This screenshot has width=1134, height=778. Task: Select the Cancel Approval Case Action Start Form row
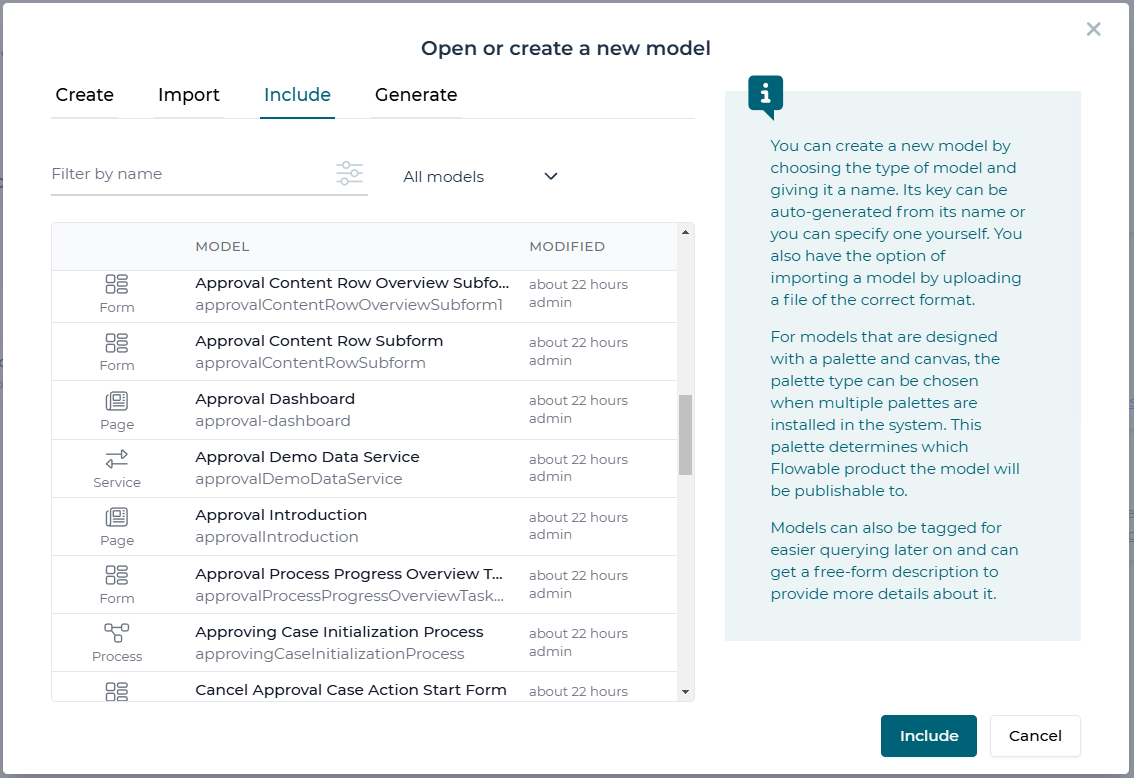coord(351,689)
